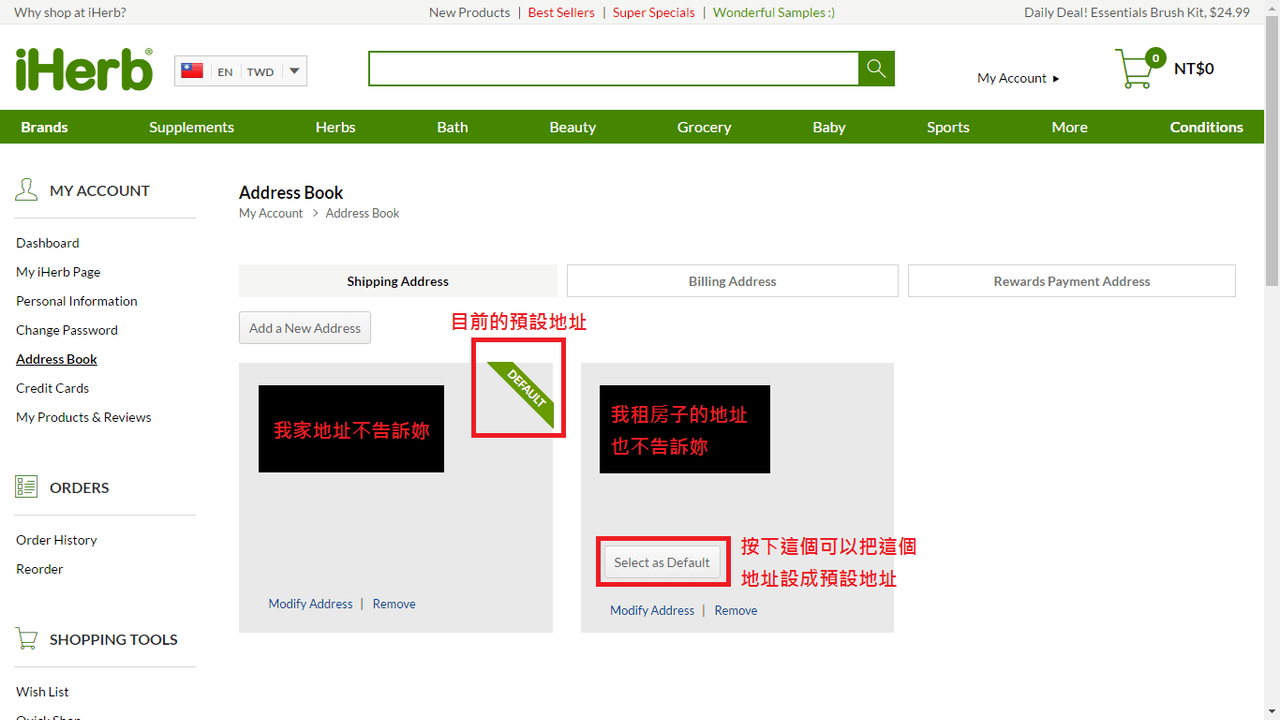
Task: Open the Rewards Payment Address tab
Action: click(x=1072, y=281)
